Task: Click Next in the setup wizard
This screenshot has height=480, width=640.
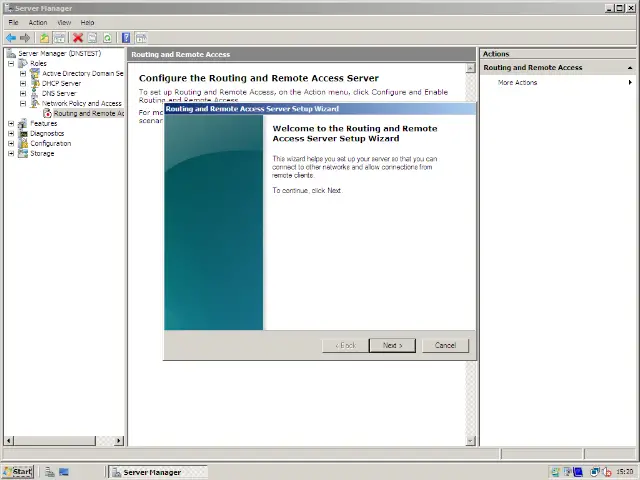Action: pyautogui.click(x=391, y=345)
